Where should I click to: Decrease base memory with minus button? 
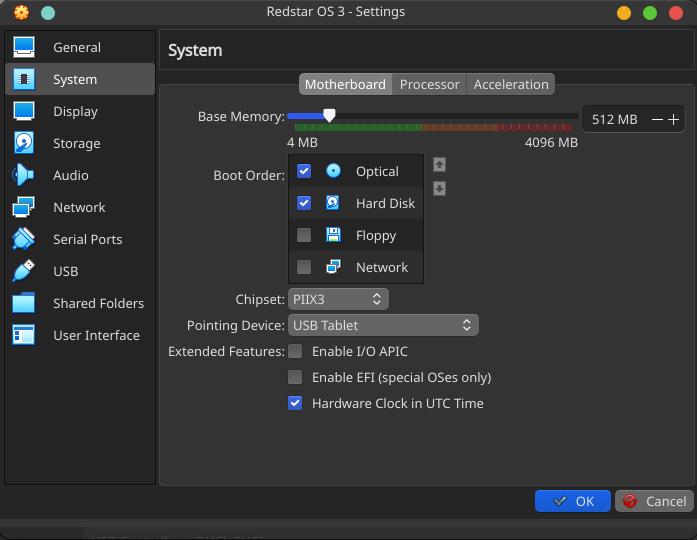(x=657, y=119)
